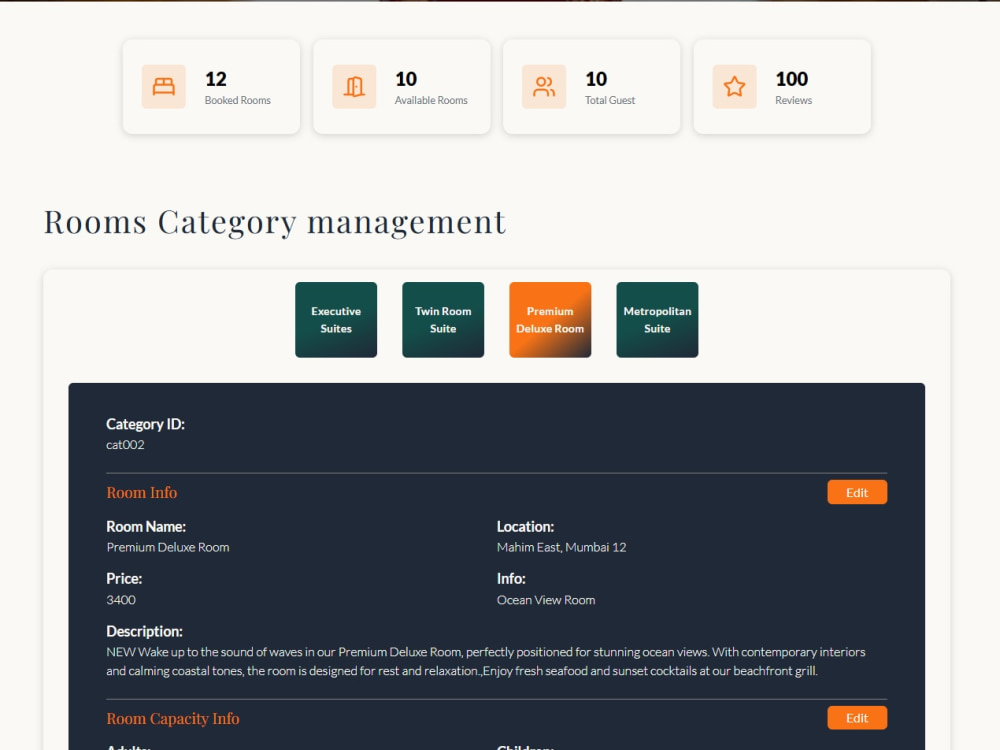The image size is (1000, 750).
Task: Click the description paragraph starting with NEW Wake up
Action: click(x=486, y=661)
